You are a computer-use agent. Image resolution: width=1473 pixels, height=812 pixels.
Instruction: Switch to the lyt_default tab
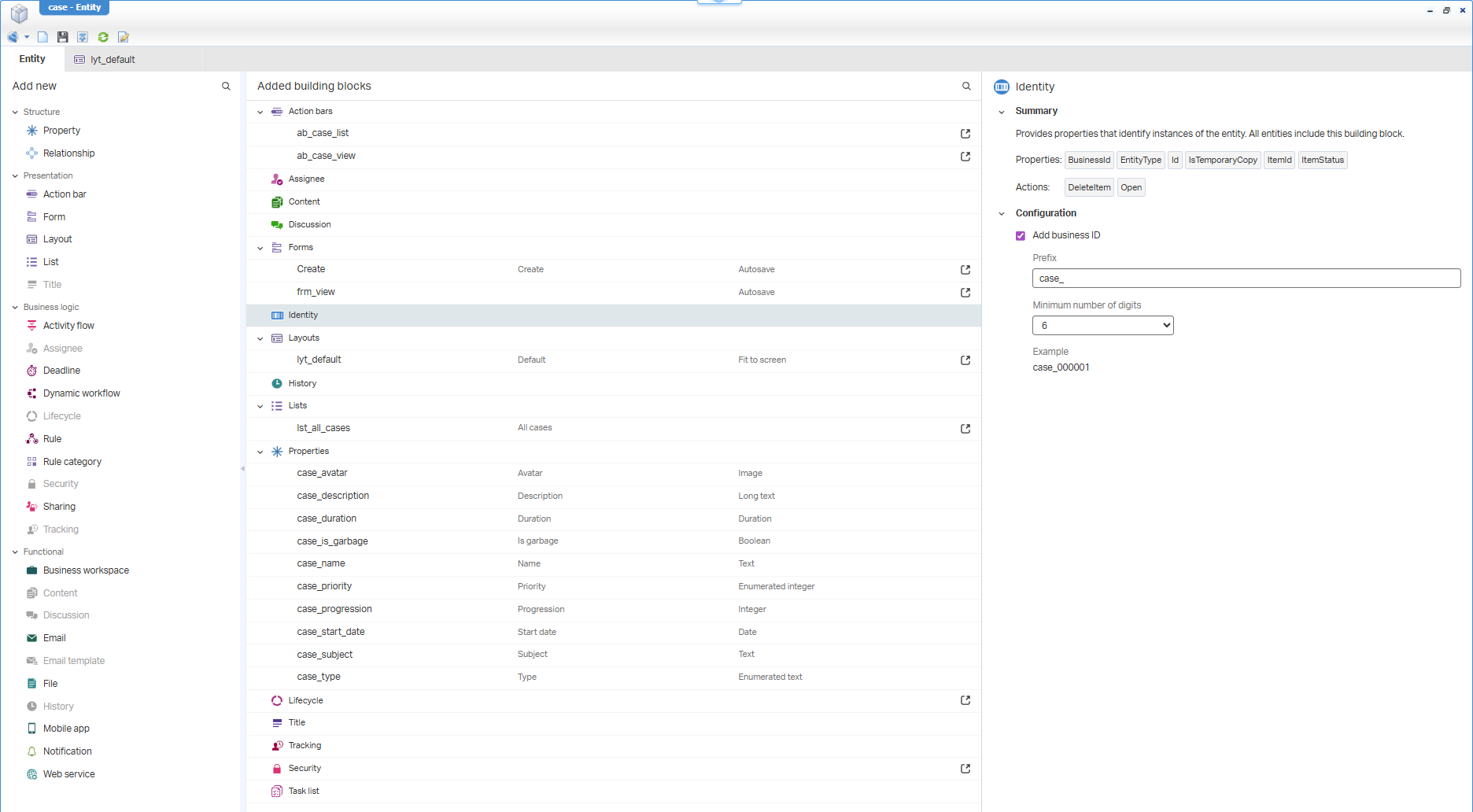click(x=113, y=60)
